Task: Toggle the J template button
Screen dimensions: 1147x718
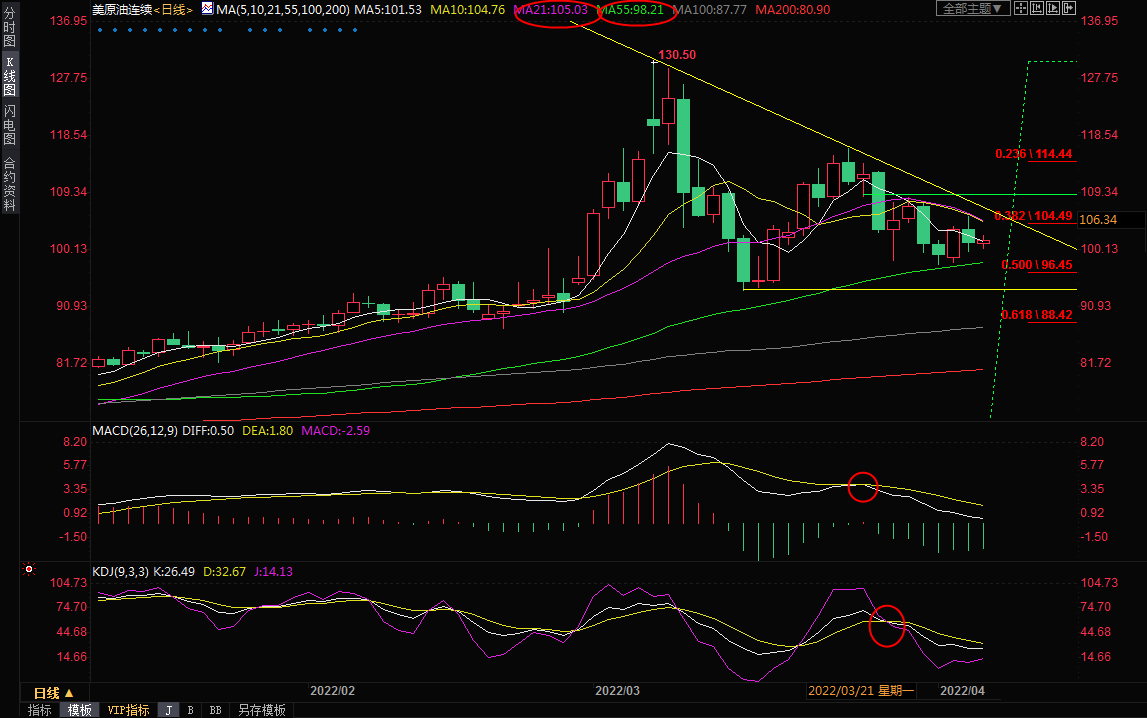Action: (168, 710)
